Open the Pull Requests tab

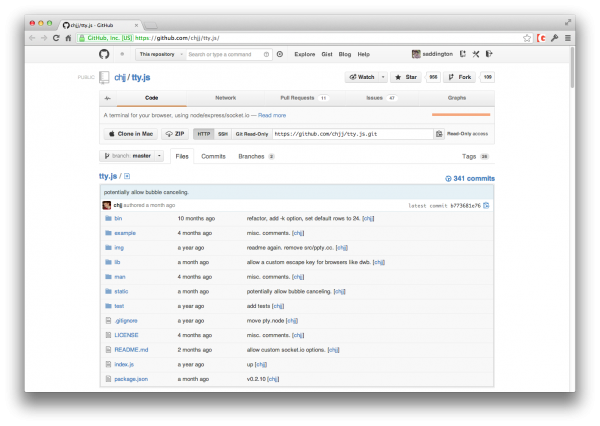click(x=304, y=98)
